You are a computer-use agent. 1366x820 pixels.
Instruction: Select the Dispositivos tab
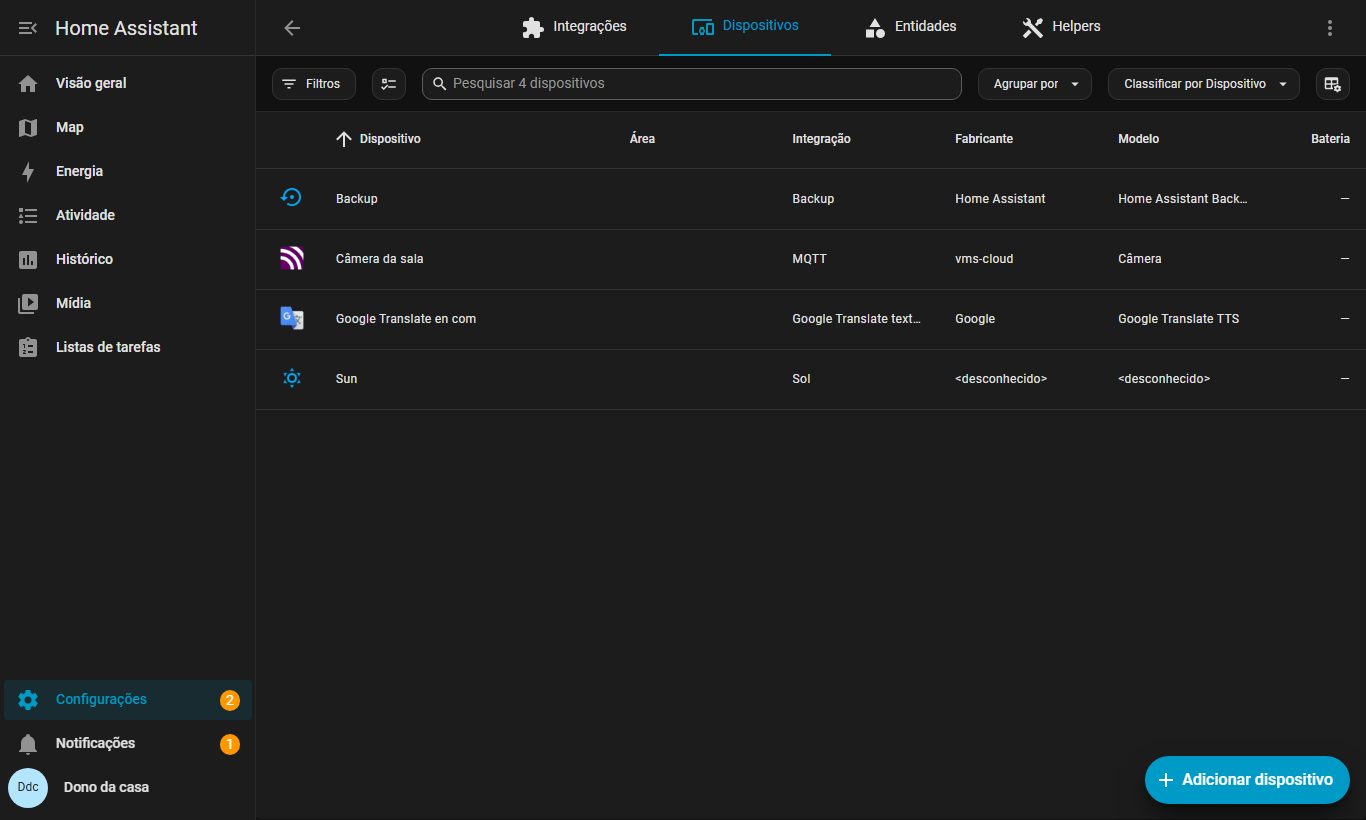click(x=745, y=27)
